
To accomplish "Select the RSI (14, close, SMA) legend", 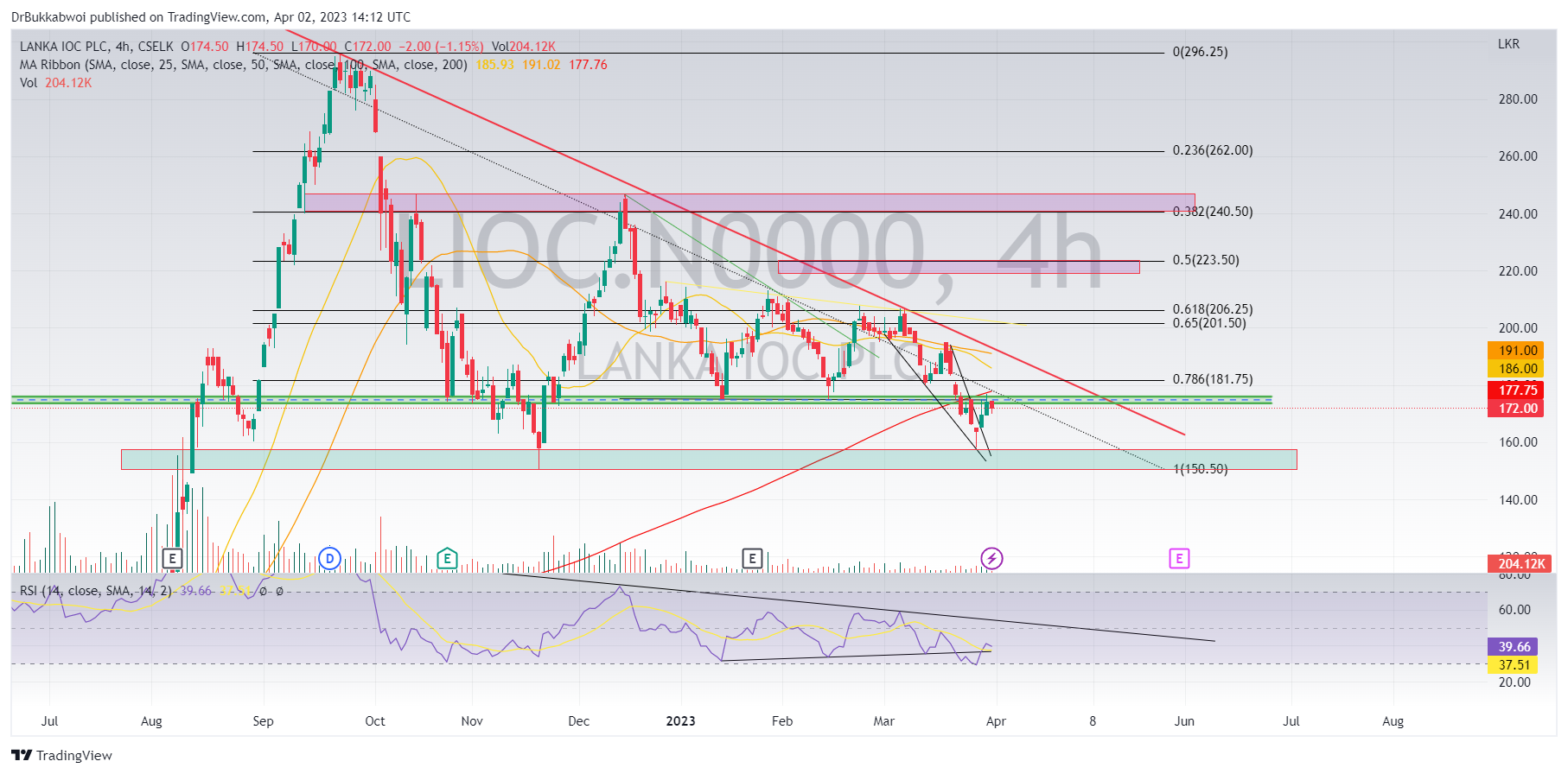I will coord(95,591).
